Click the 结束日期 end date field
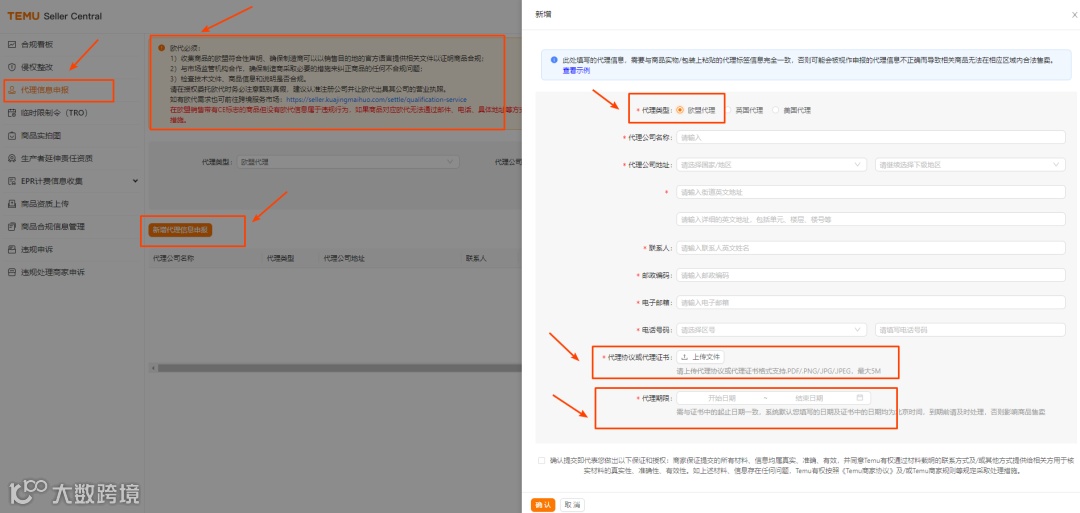 (809, 398)
